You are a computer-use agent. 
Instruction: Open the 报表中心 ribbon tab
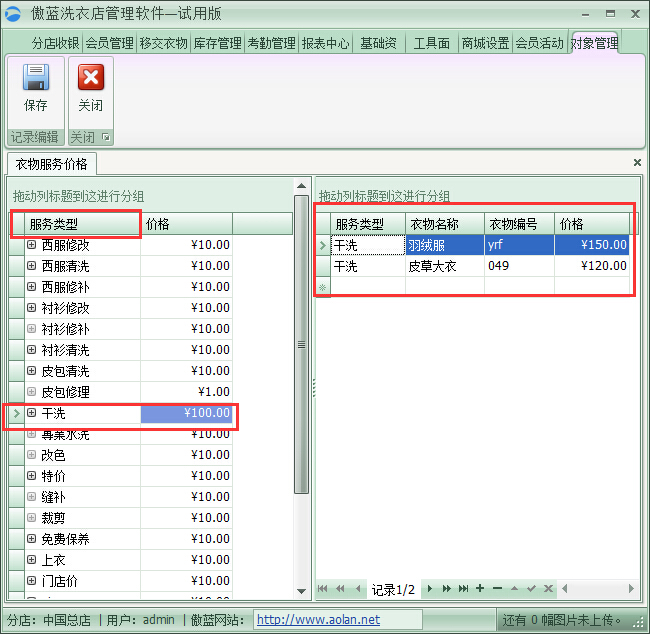coord(325,43)
